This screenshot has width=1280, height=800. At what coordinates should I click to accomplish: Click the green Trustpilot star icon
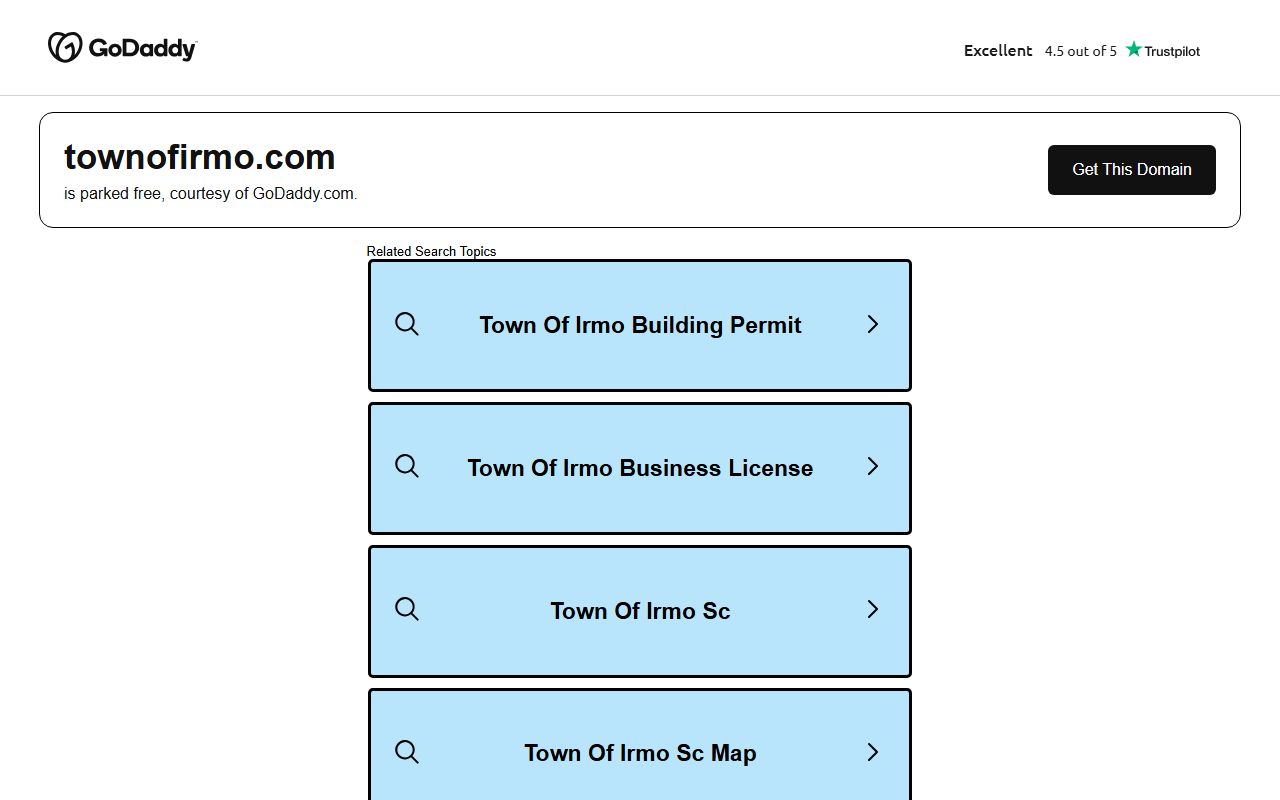click(x=1133, y=49)
